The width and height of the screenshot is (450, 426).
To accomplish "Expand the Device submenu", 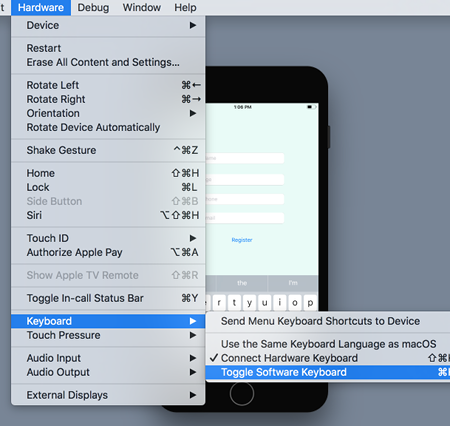I will (x=108, y=25).
